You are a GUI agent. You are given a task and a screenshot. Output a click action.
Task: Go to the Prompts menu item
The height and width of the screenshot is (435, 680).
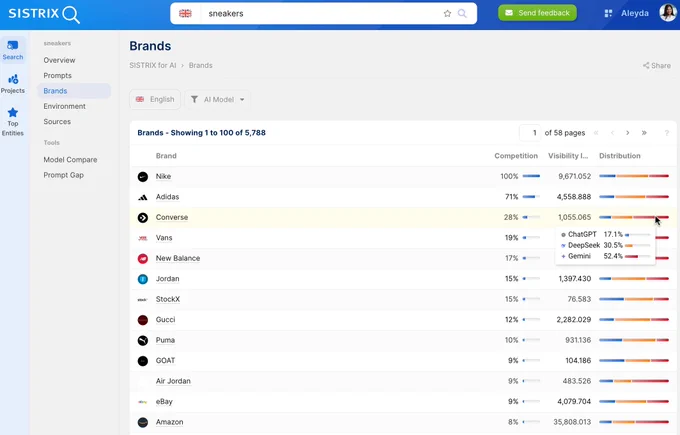[x=57, y=75]
